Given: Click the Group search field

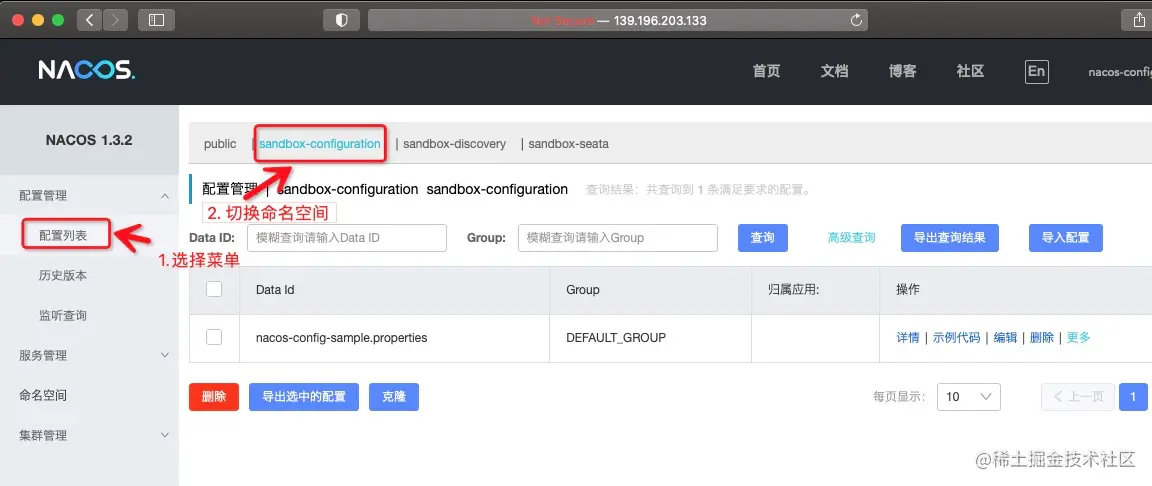Looking at the screenshot, I should (618, 238).
